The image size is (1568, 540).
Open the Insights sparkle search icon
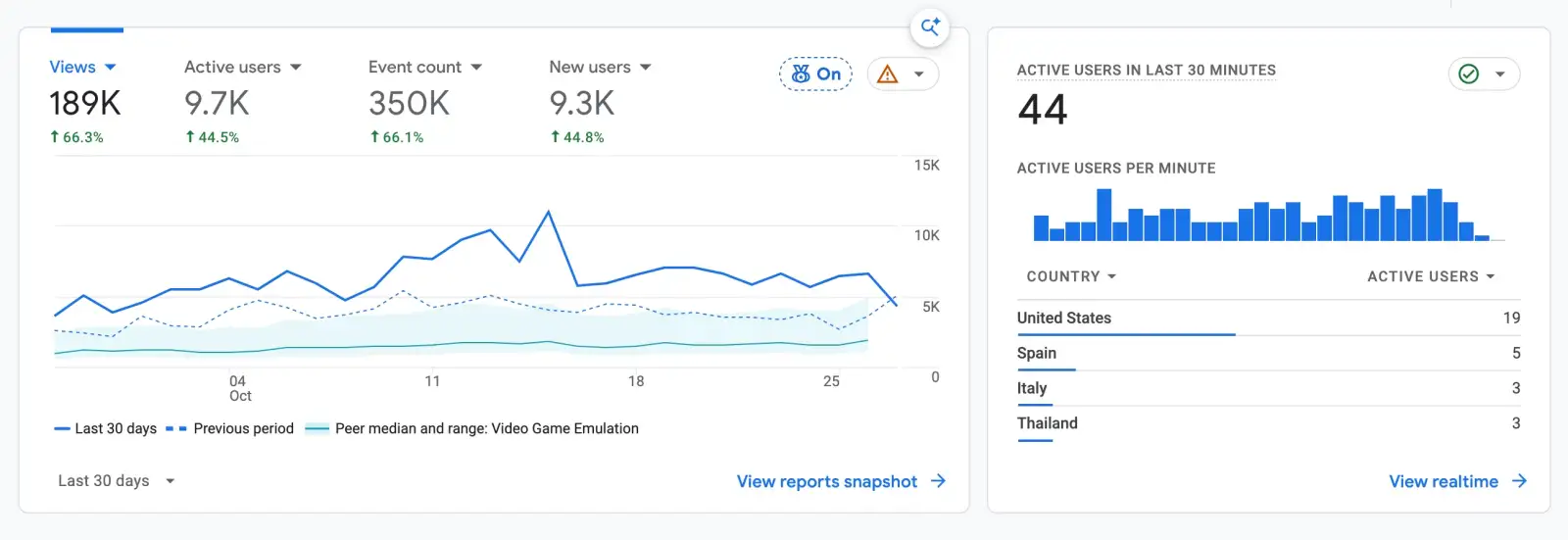tap(929, 27)
